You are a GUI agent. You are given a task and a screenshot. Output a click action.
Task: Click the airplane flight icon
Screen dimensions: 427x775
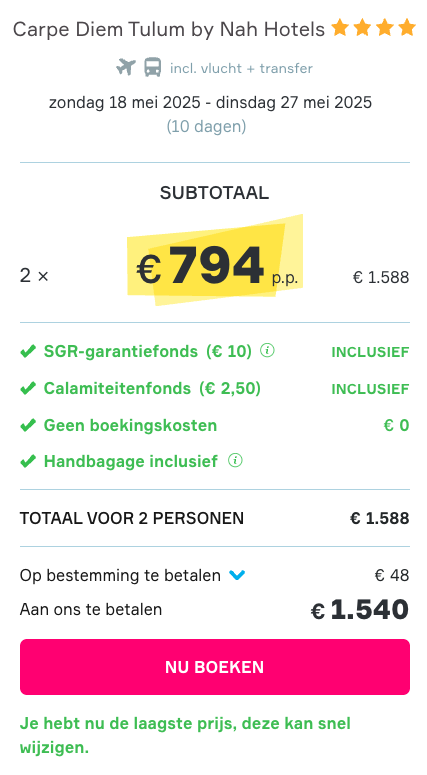126,67
